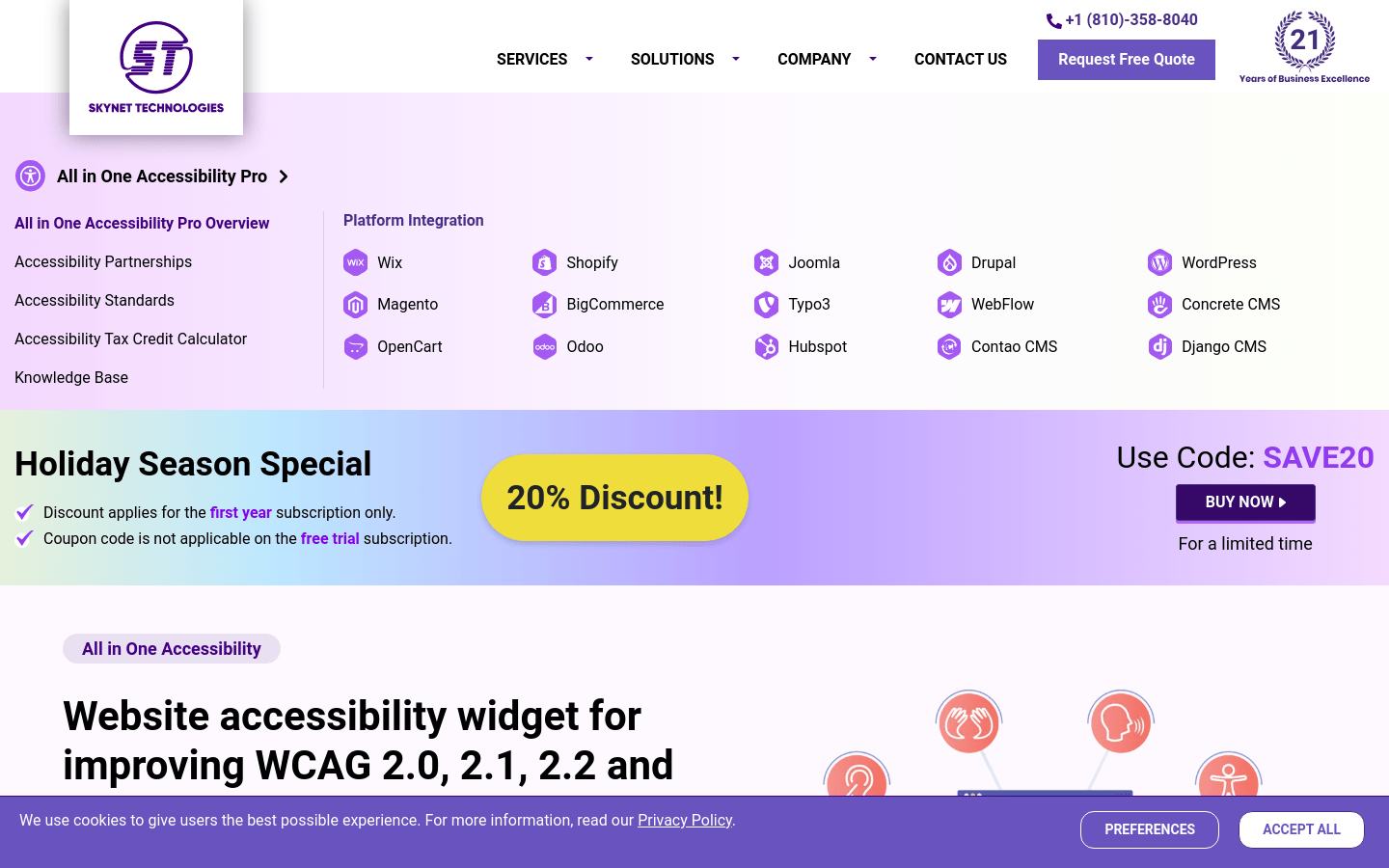Click the phone icon beside the number
The height and width of the screenshot is (868, 1389).
pyautogui.click(x=1052, y=19)
